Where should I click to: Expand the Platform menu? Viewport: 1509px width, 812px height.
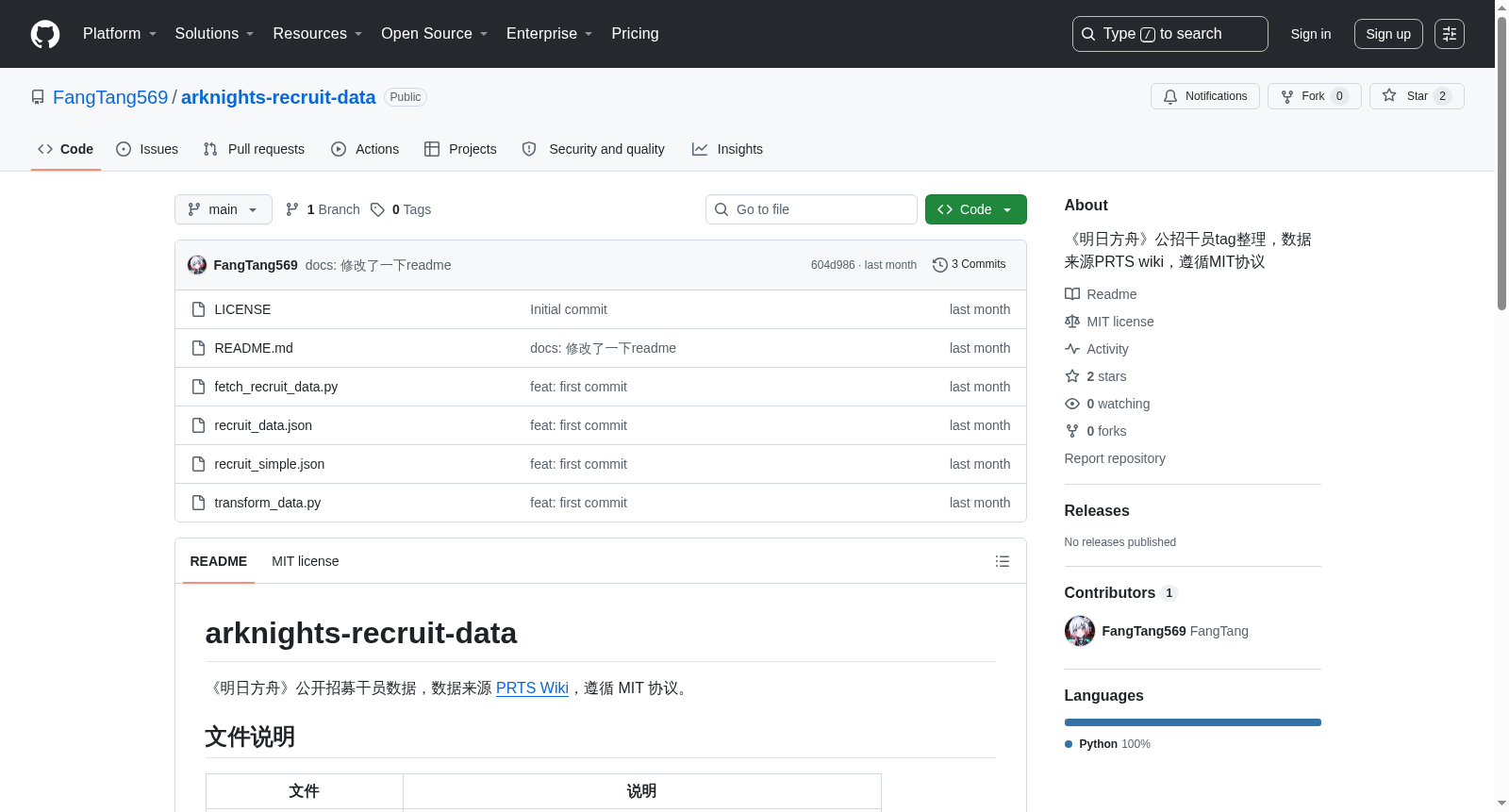(120, 34)
